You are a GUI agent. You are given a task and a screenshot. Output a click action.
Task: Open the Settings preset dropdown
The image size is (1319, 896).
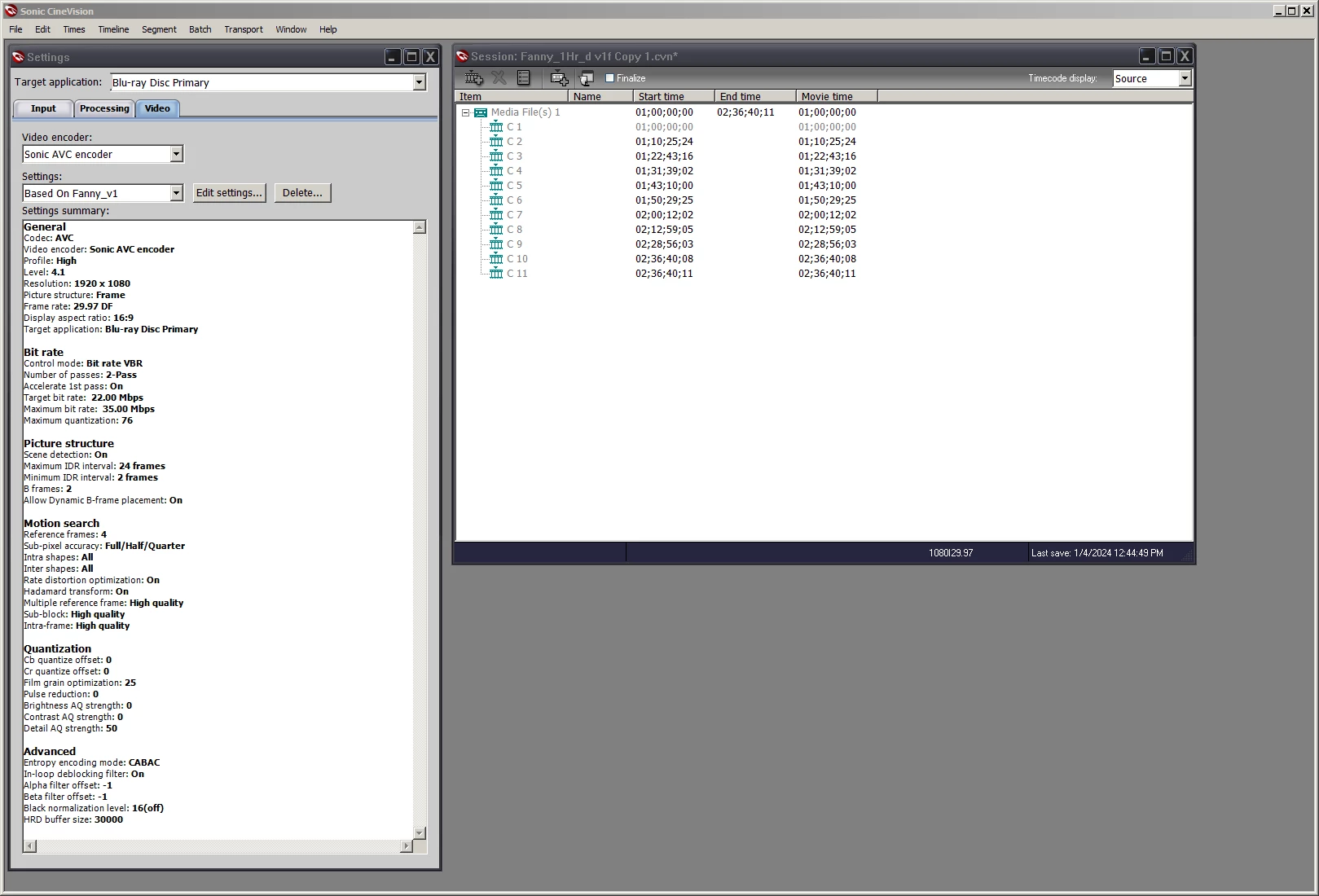(x=176, y=193)
